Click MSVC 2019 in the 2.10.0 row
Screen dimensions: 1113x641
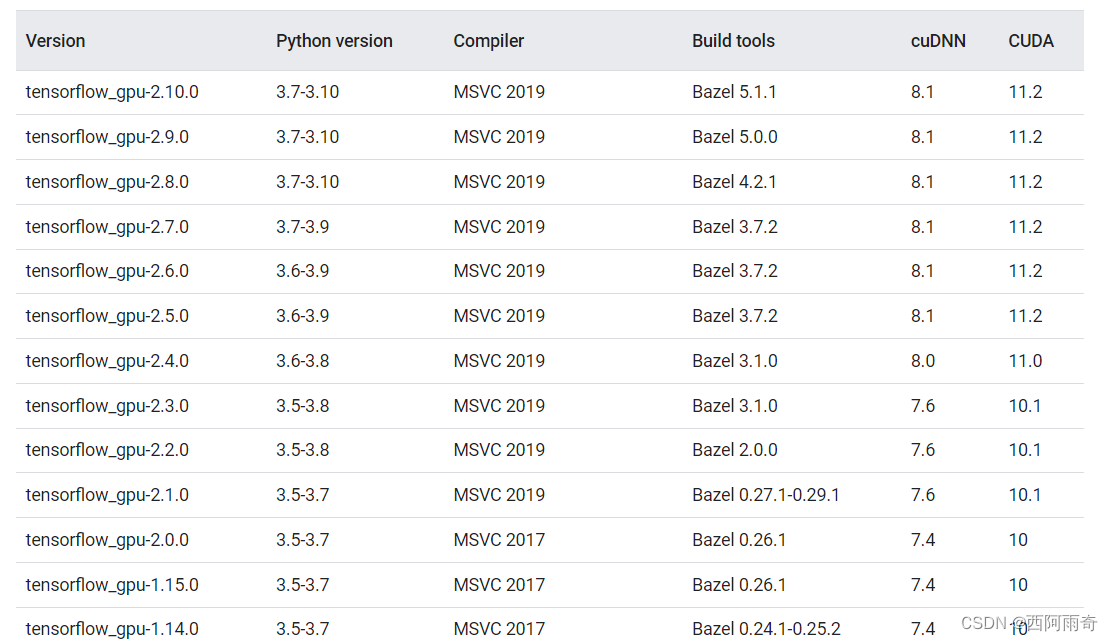click(x=499, y=92)
